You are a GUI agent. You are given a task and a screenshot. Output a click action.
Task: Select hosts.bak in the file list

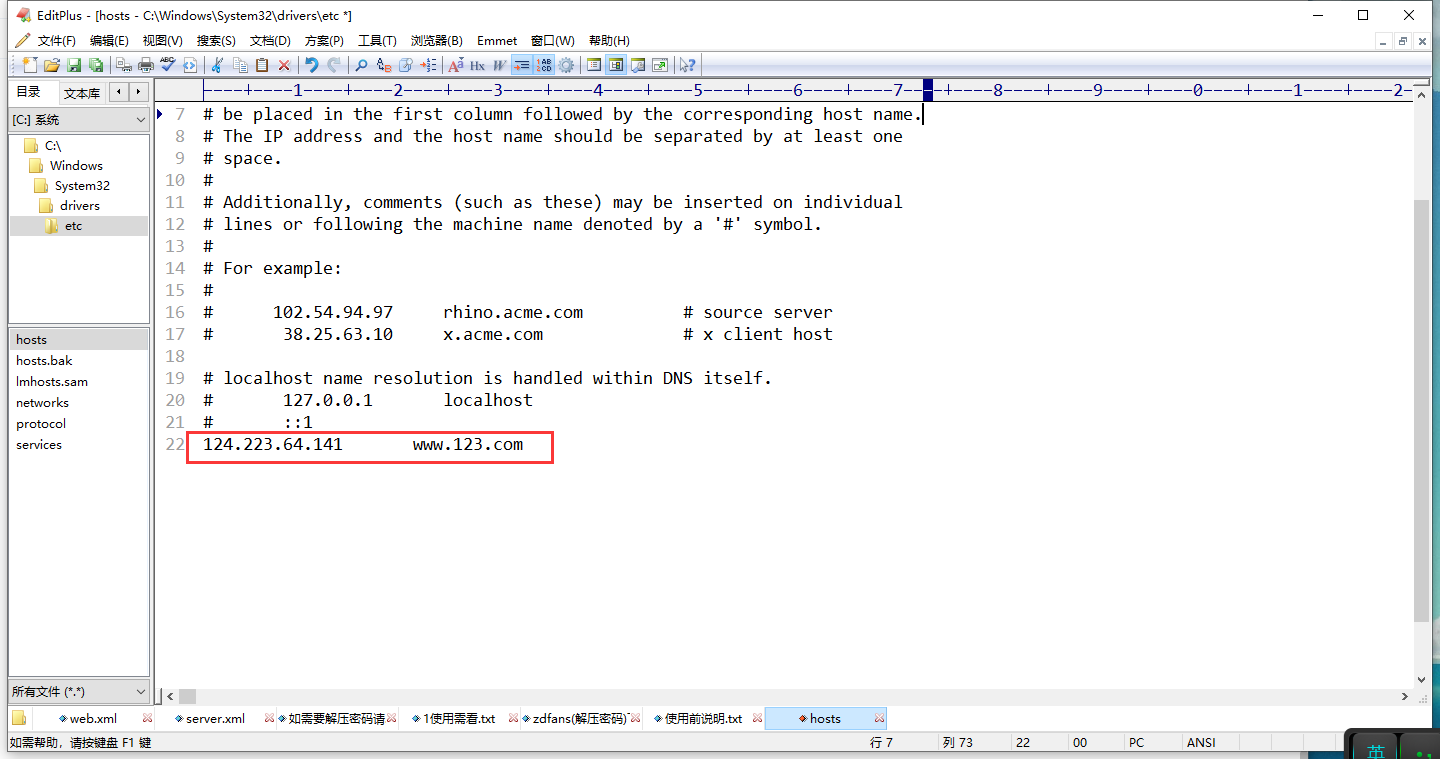(x=44, y=361)
